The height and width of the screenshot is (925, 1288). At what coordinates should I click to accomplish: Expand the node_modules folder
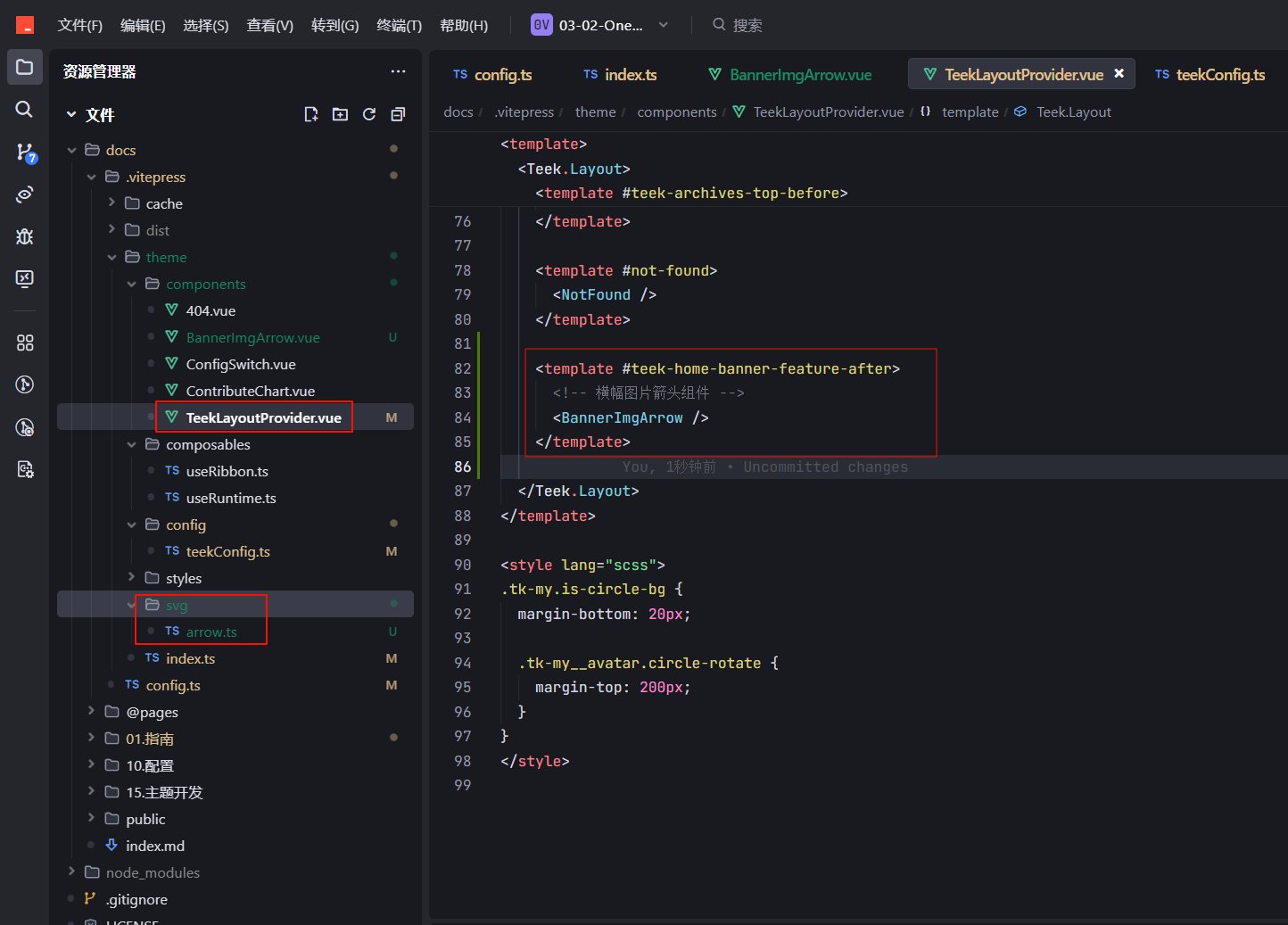(72, 872)
